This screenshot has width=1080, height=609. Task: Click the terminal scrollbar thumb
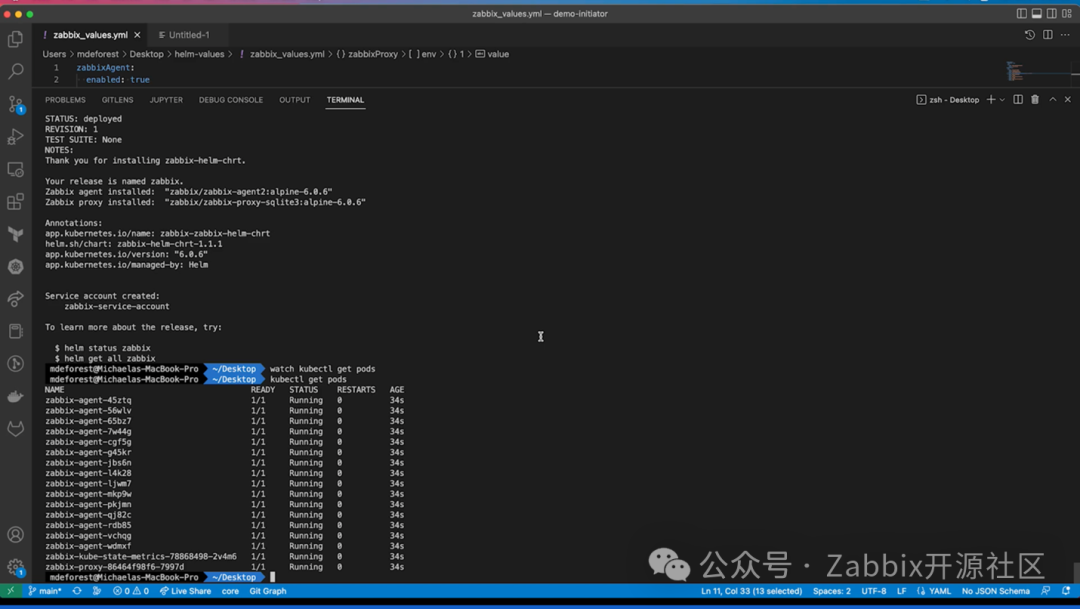pyautogui.click(x=1075, y=572)
